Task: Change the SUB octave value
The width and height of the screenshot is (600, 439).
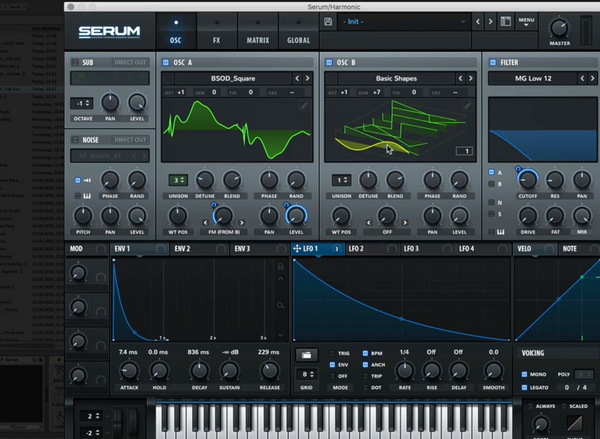Action: click(x=82, y=103)
